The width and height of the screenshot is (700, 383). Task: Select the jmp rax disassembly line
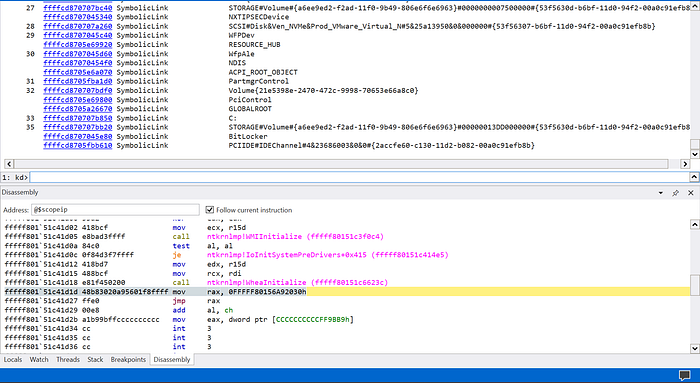tap(346, 301)
